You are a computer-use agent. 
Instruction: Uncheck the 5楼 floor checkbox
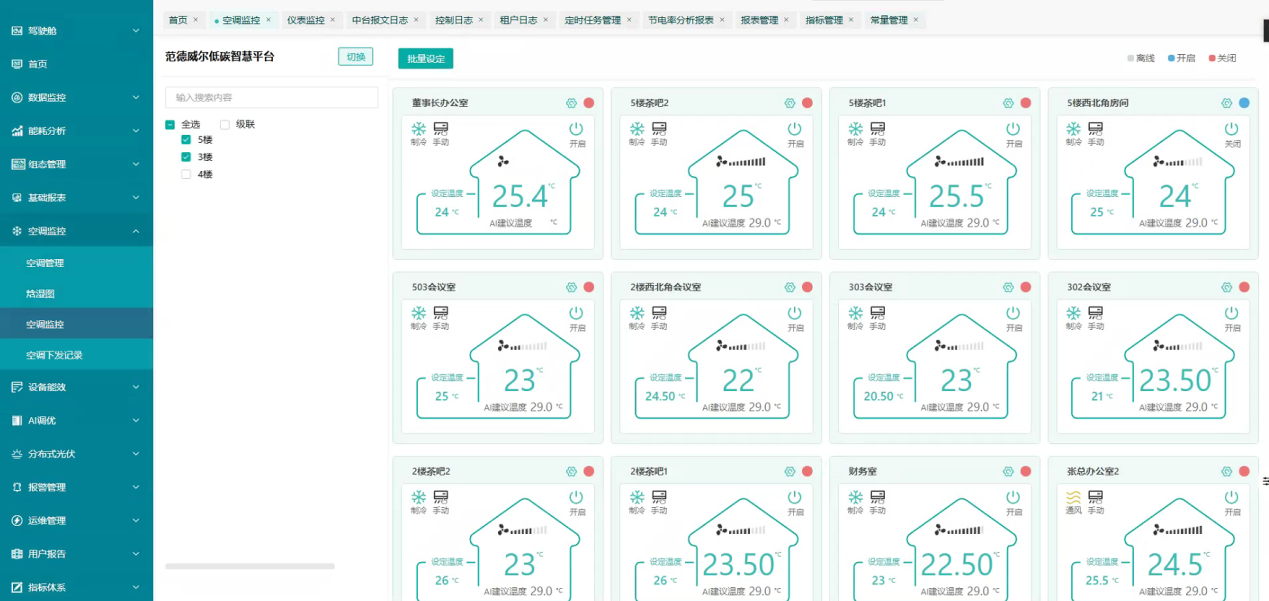pyautogui.click(x=186, y=140)
